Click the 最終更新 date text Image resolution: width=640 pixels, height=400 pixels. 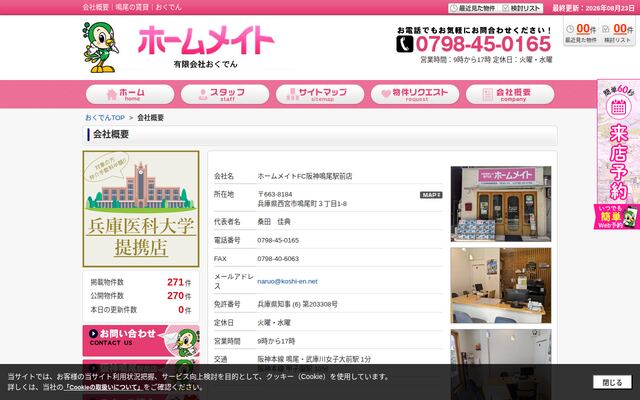(593, 8)
